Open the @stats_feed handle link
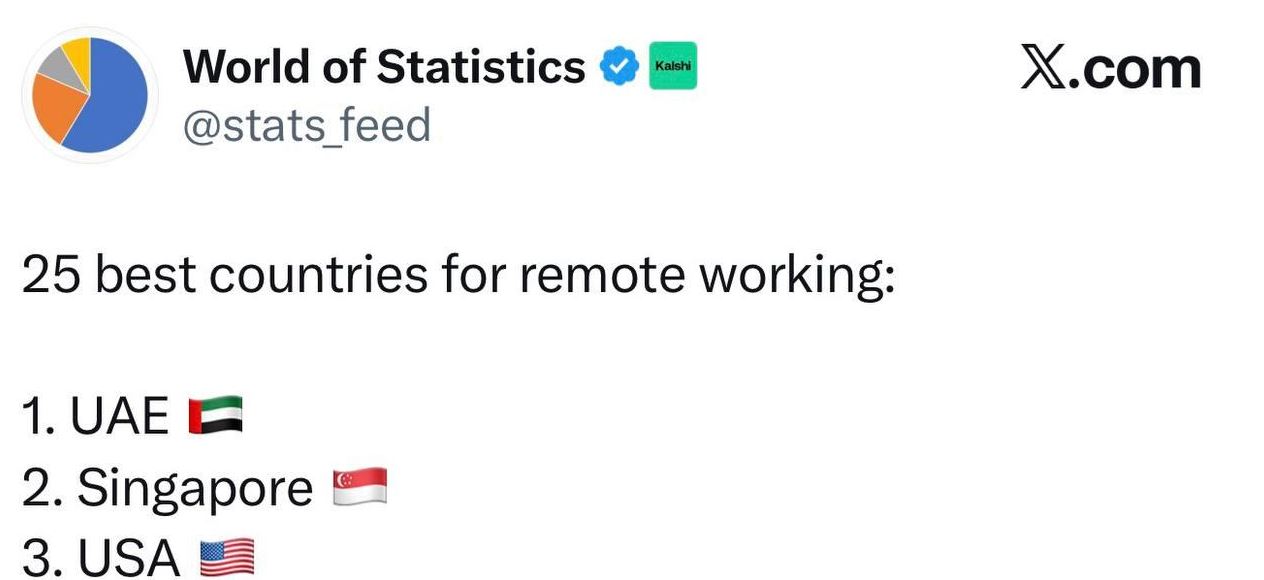 (x=306, y=126)
